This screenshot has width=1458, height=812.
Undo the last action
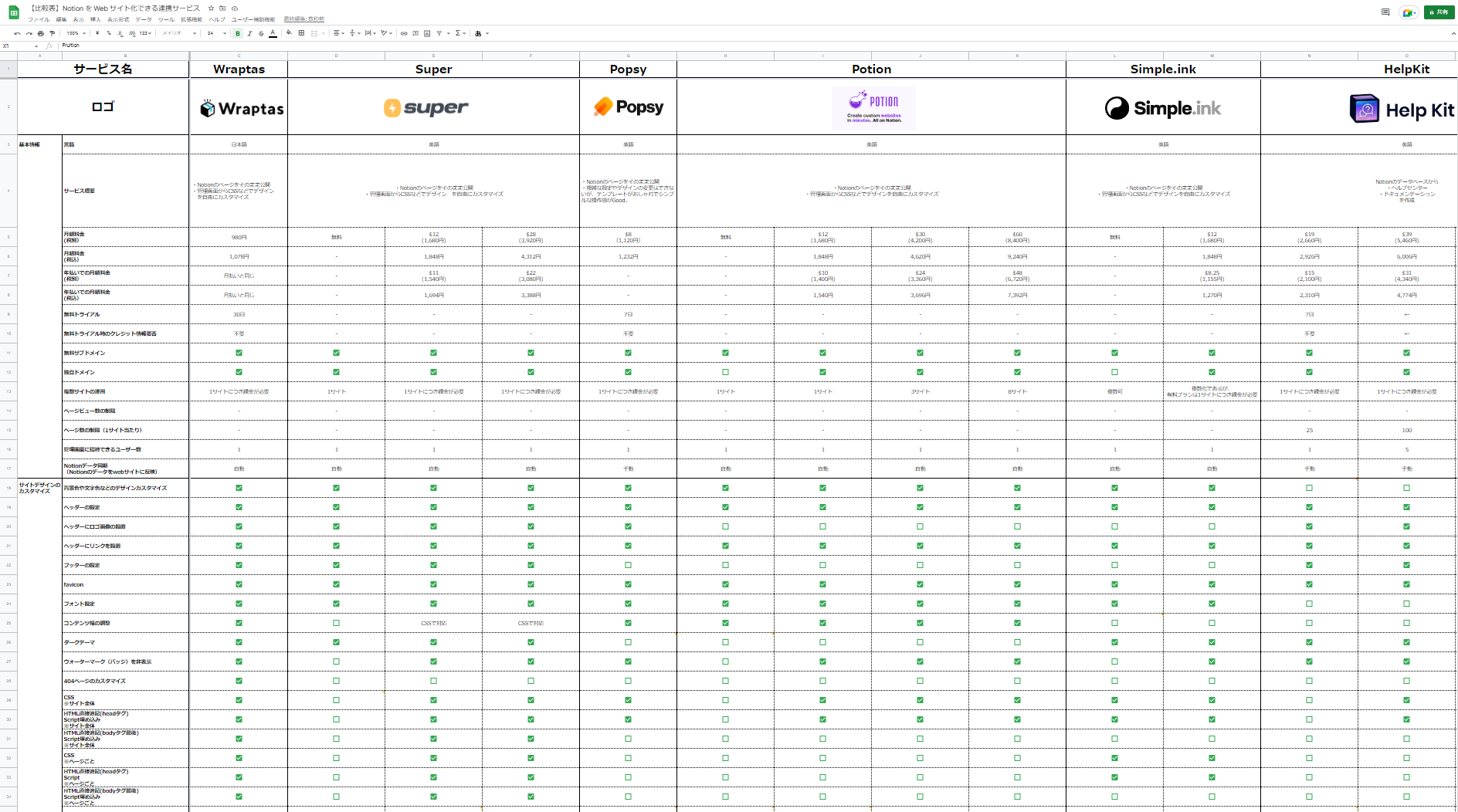click(17, 33)
